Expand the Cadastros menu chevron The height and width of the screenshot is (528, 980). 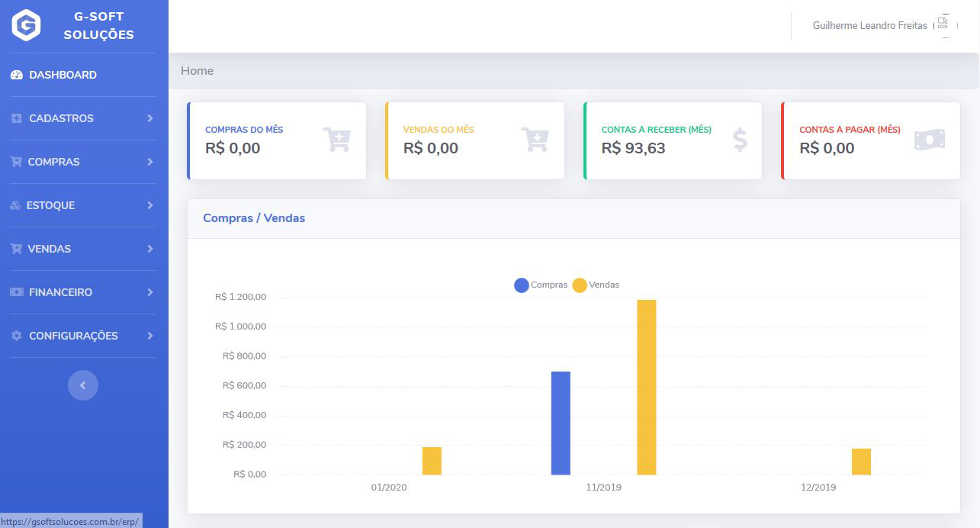tap(149, 119)
